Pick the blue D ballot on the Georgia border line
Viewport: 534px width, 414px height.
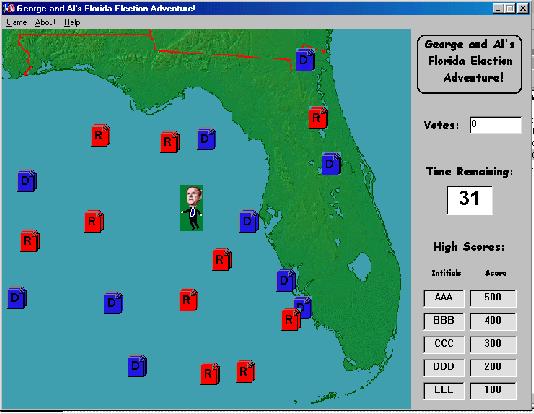[x=305, y=60]
